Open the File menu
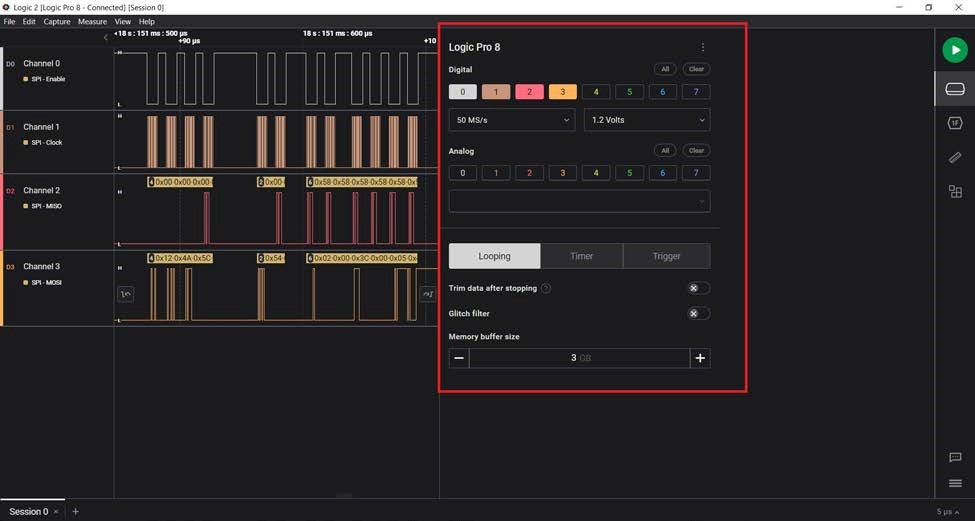Image resolution: width=975 pixels, height=521 pixels. point(9,22)
